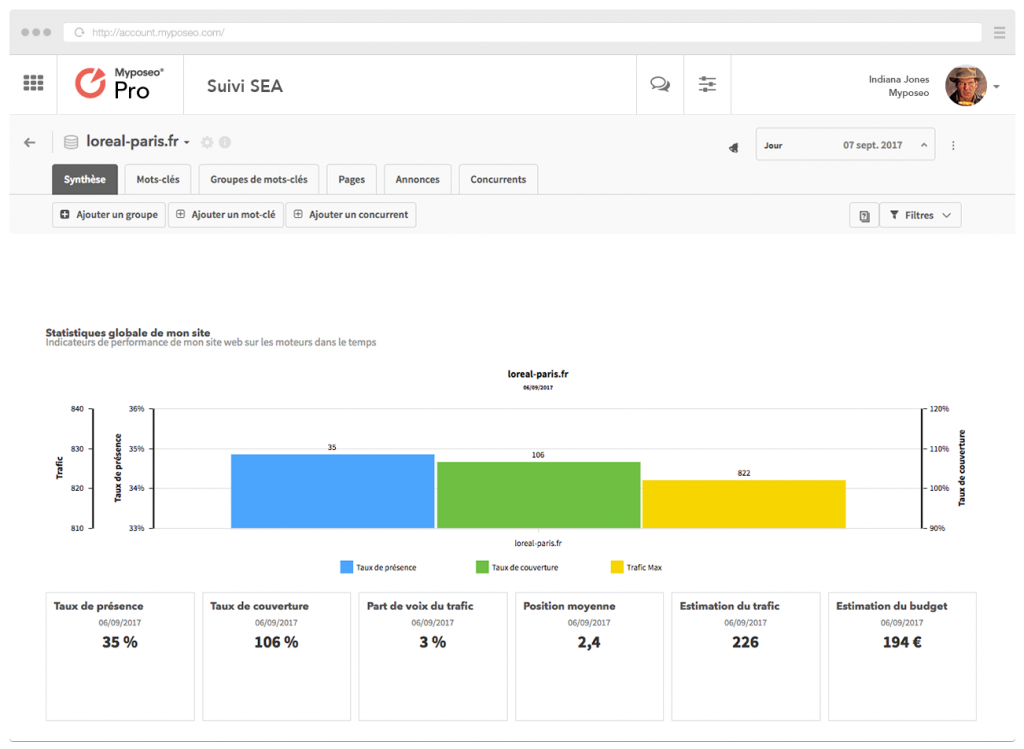Viewport: 1024px width, 749px height.
Task: Click Ajouter un mot-clé button
Action: 226,215
